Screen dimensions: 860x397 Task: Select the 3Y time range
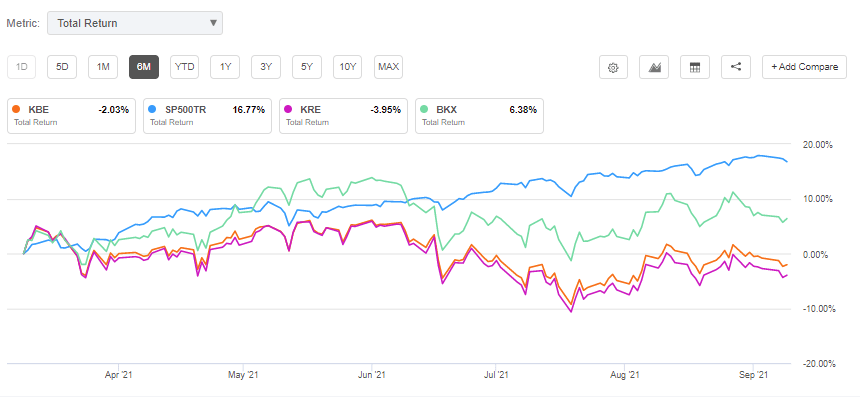pos(266,67)
